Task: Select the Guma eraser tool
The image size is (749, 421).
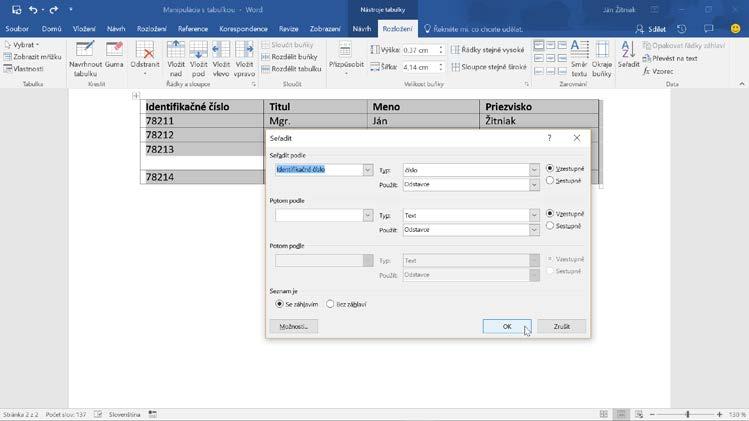Action: click(114, 49)
